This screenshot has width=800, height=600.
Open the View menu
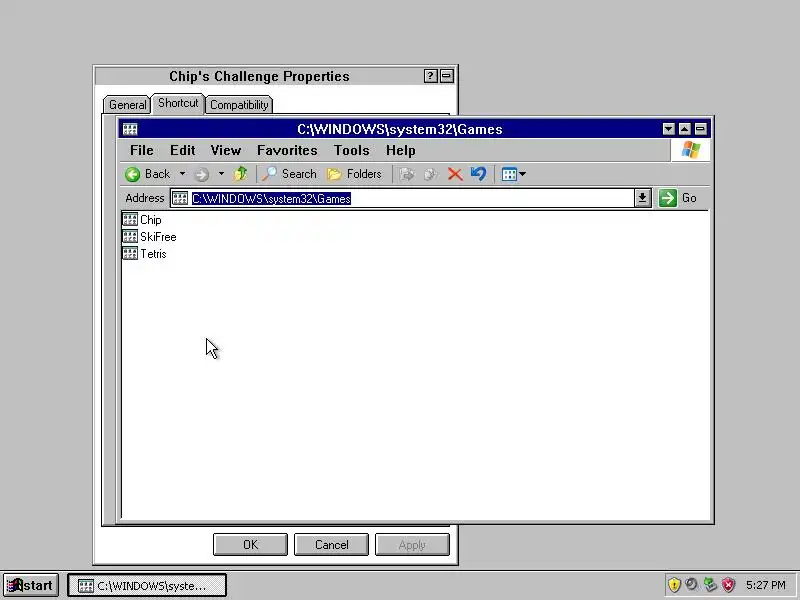(x=226, y=151)
